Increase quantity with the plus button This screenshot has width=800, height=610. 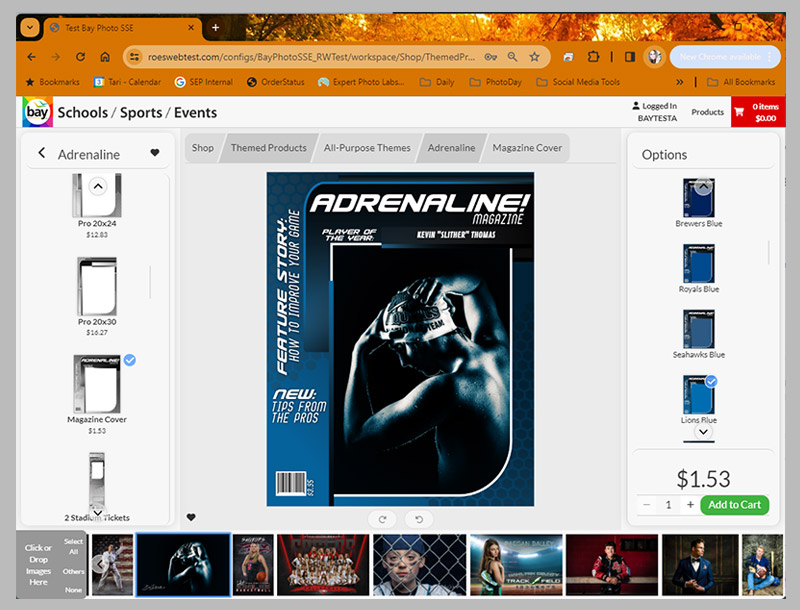click(x=690, y=505)
